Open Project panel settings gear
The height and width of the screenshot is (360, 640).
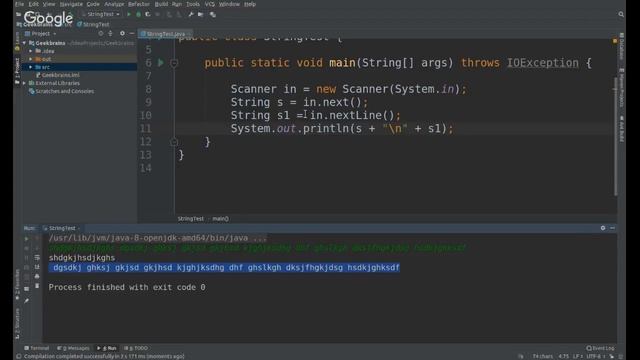pyautogui.click(x=122, y=33)
